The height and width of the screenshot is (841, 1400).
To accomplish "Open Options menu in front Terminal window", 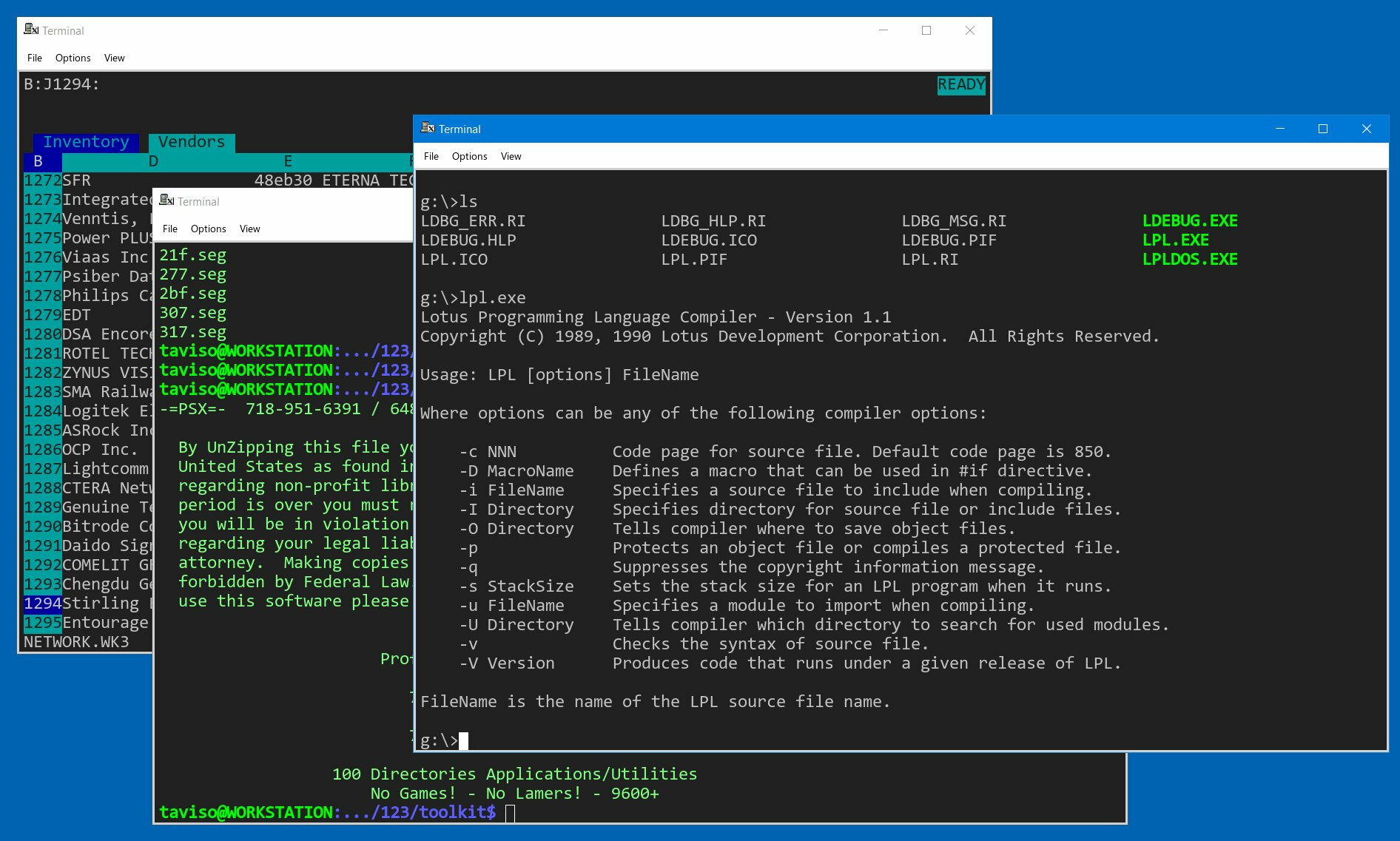I will (469, 156).
